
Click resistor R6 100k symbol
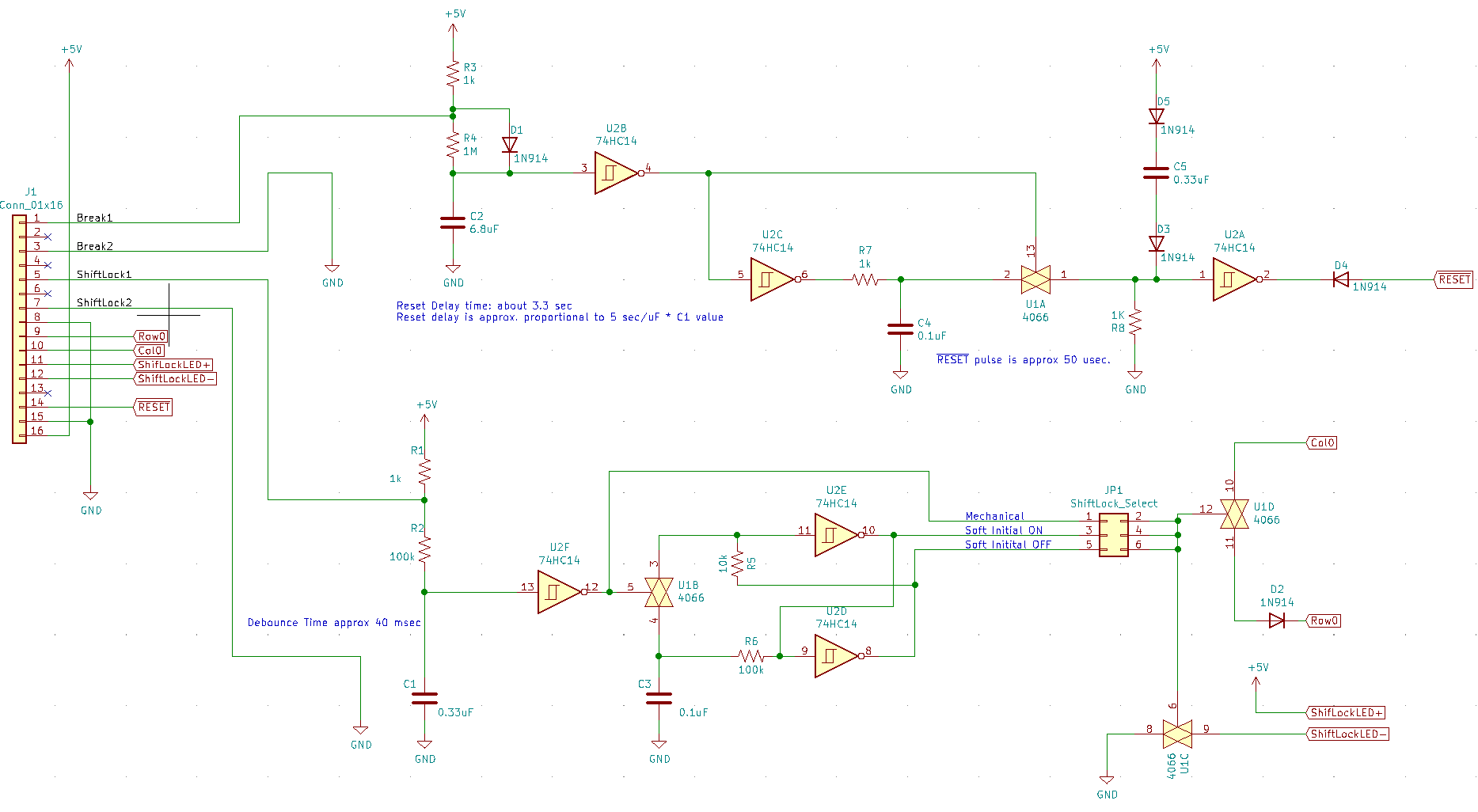click(x=751, y=656)
